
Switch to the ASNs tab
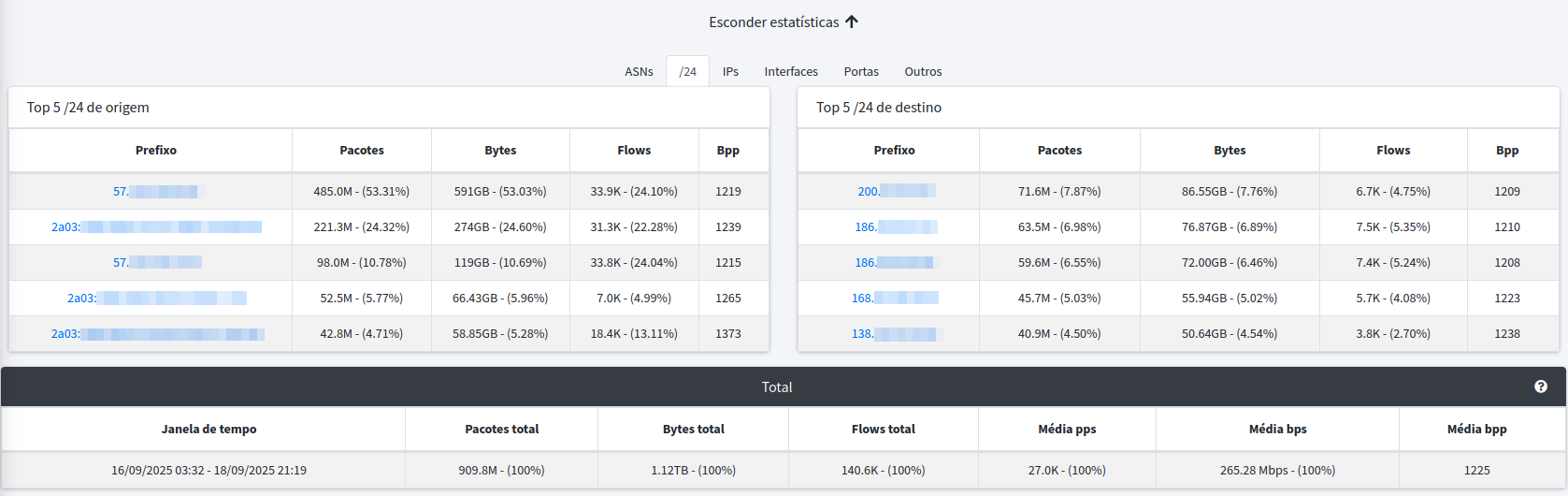[639, 72]
